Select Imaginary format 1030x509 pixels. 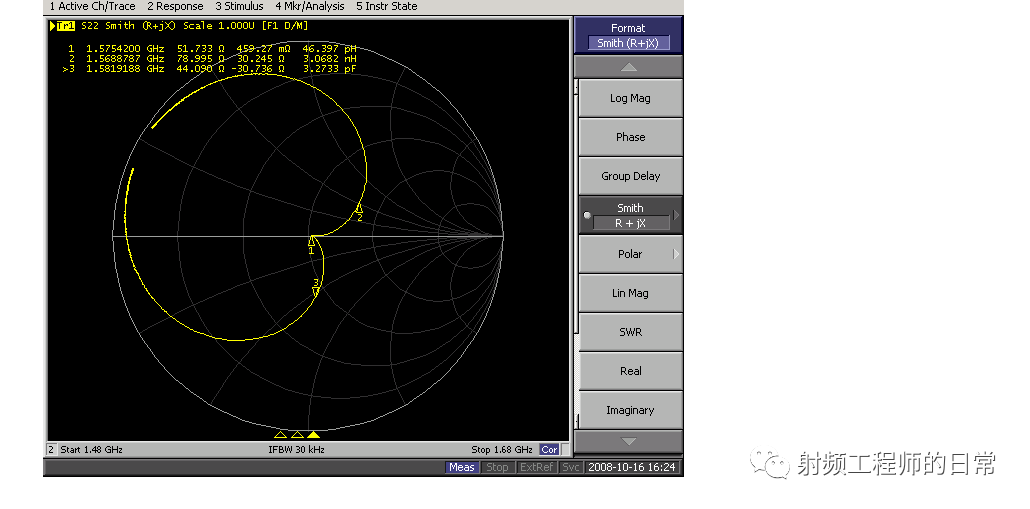point(630,410)
